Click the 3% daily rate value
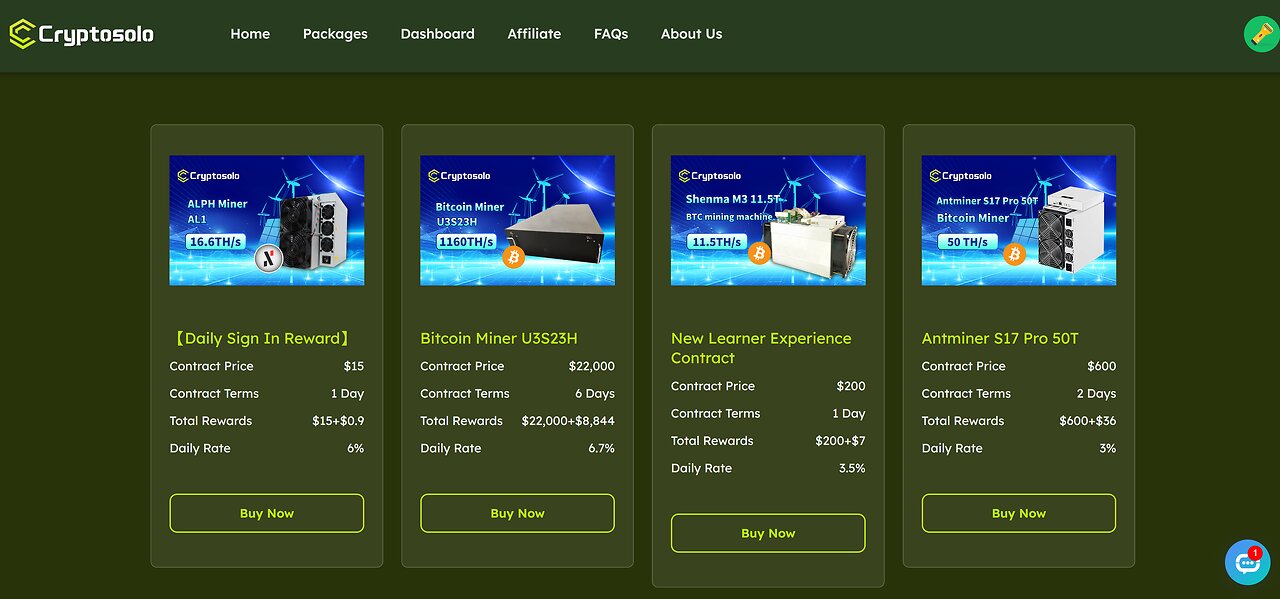 [1108, 448]
